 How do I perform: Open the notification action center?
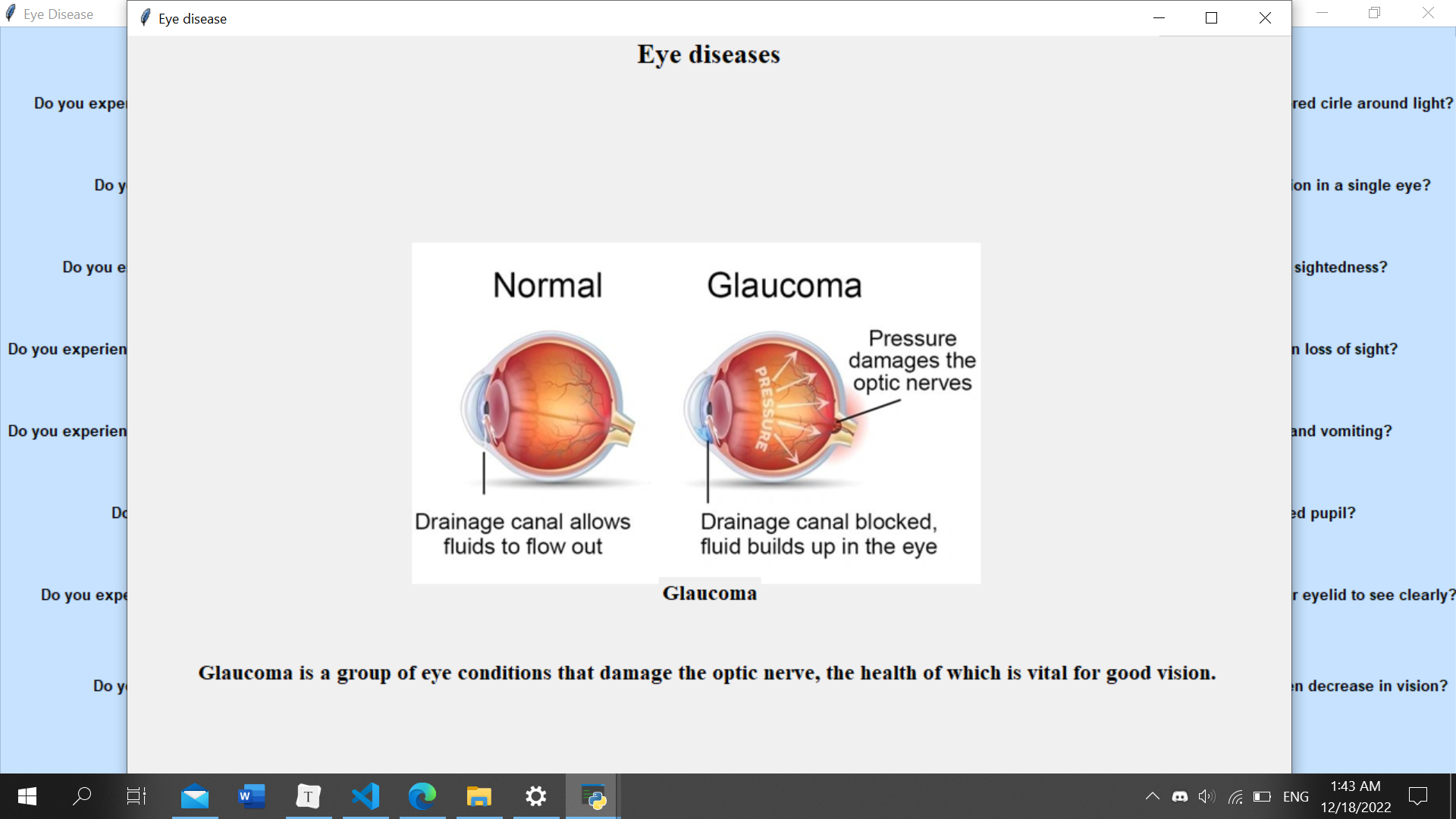coord(1418,796)
